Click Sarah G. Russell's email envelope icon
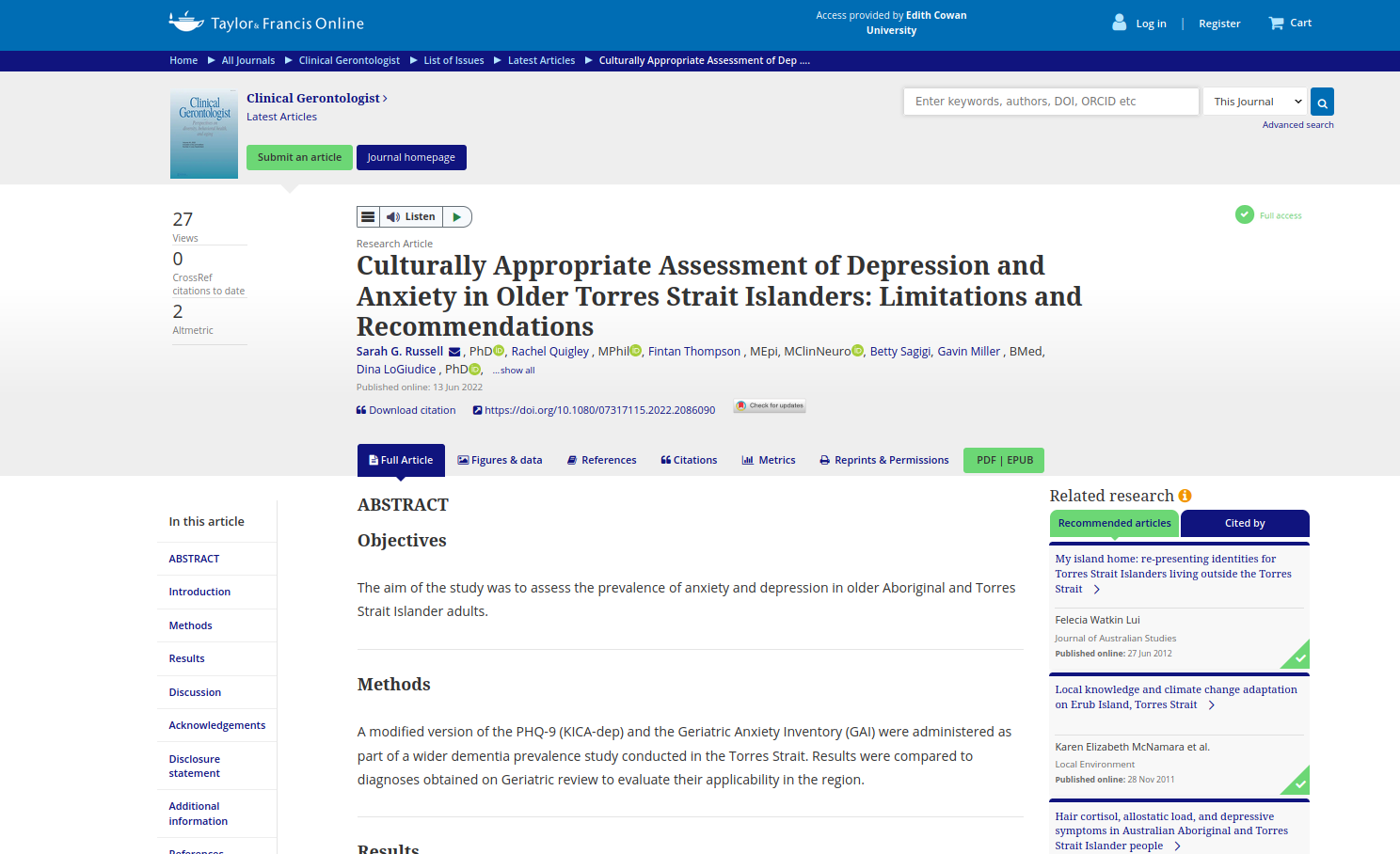Screen dimensions: 1400x854 [454, 352]
